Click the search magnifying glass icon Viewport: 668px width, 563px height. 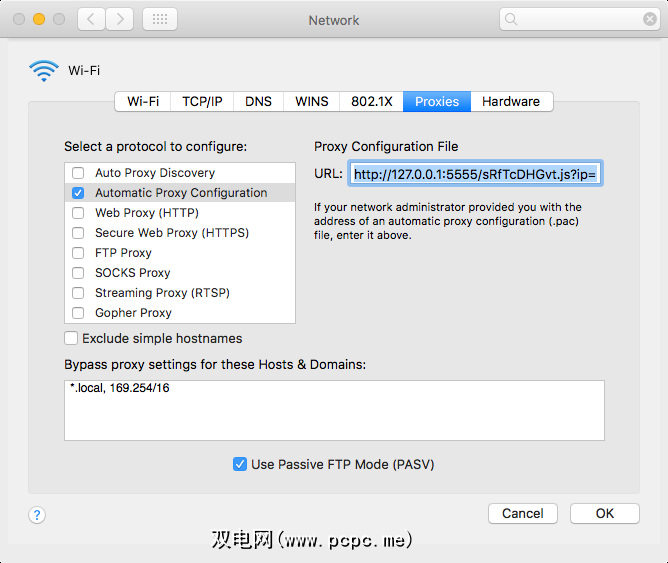[512, 19]
